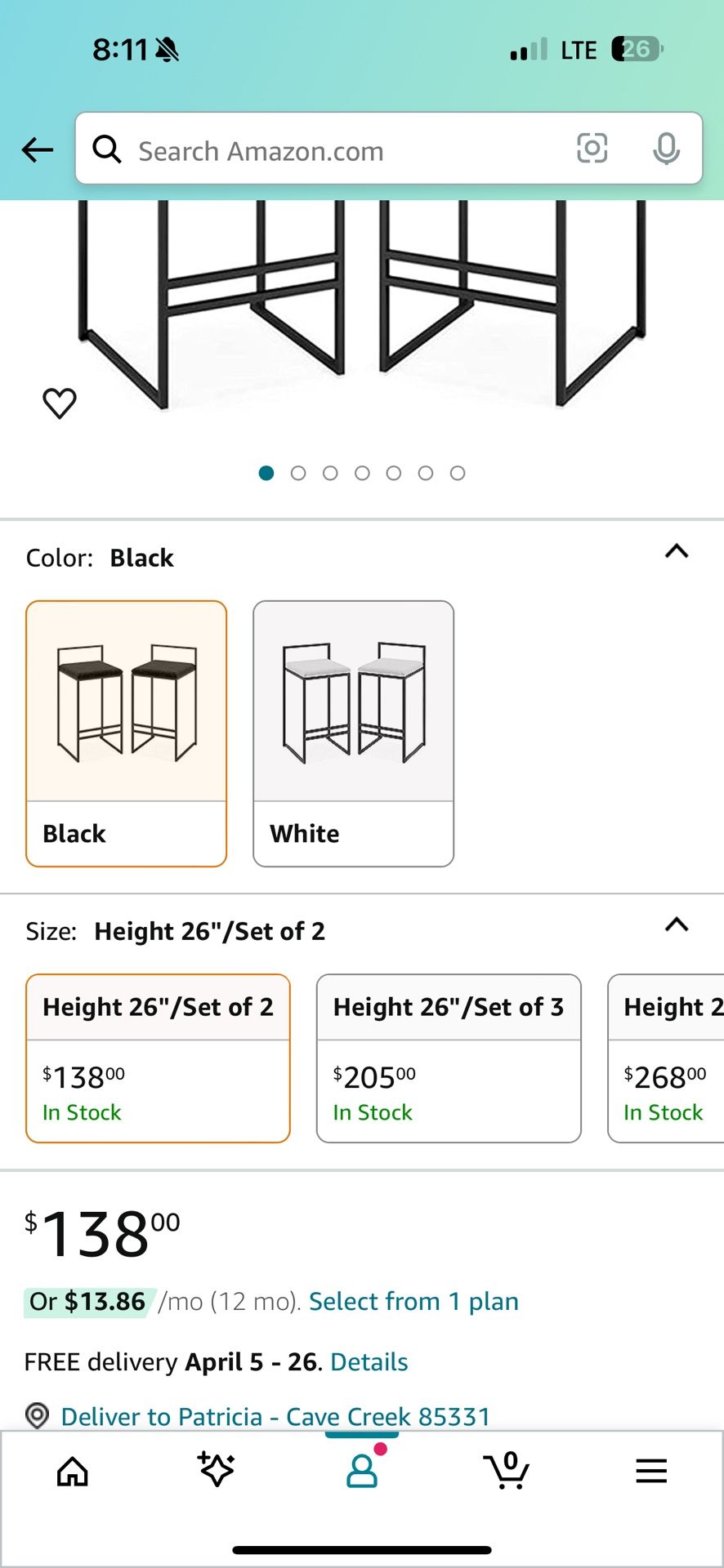Tap the Search Amazon.com field
This screenshot has height=1568, width=724.
tap(327, 149)
